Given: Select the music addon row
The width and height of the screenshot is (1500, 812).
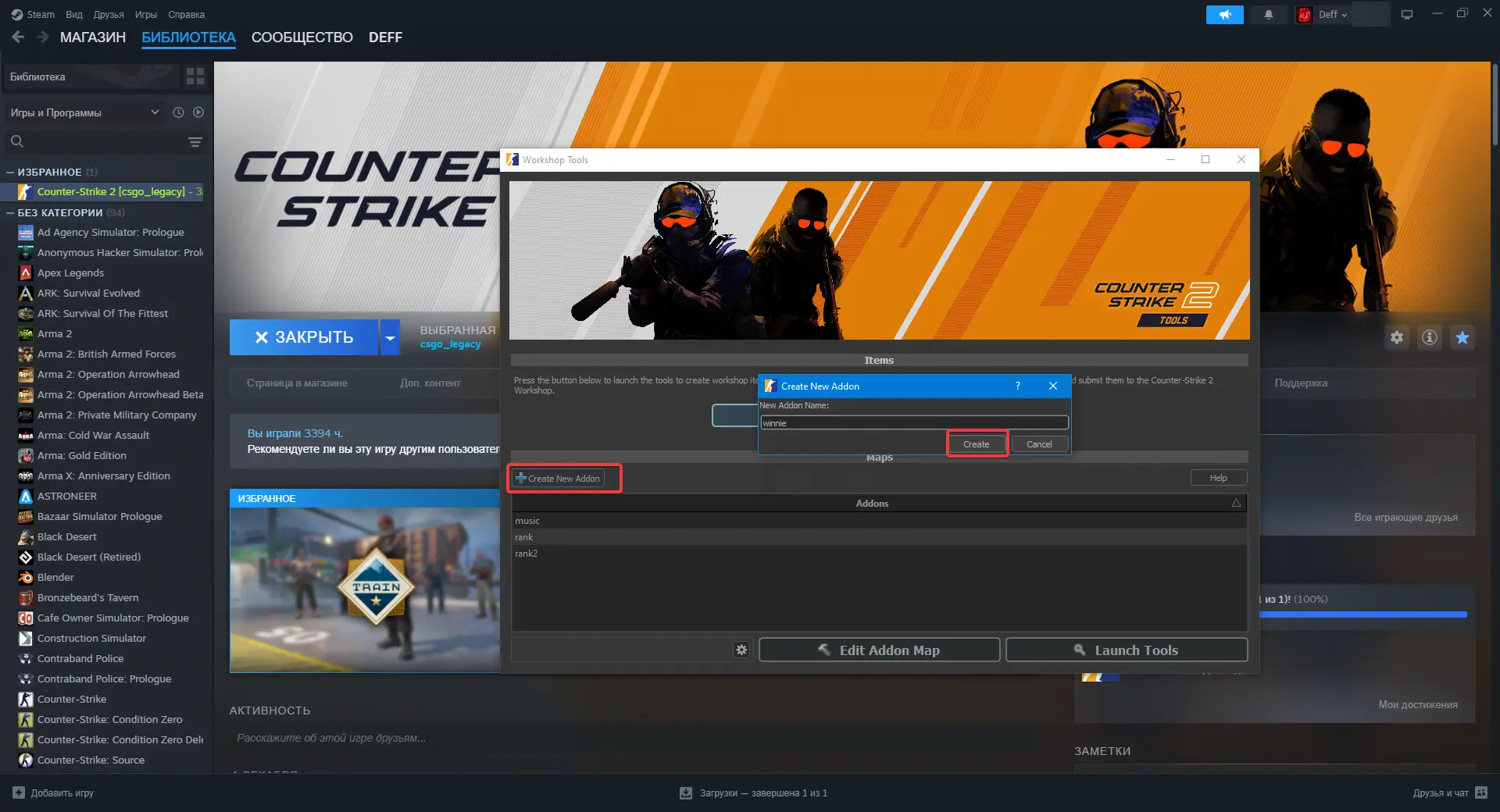Looking at the screenshot, I should click(x=879, y=521).
